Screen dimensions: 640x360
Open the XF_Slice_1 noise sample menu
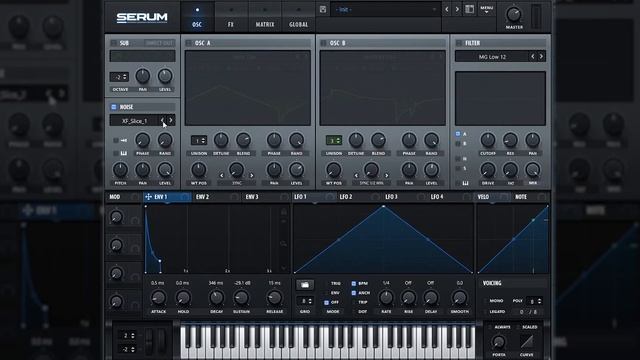click(134, 120)
